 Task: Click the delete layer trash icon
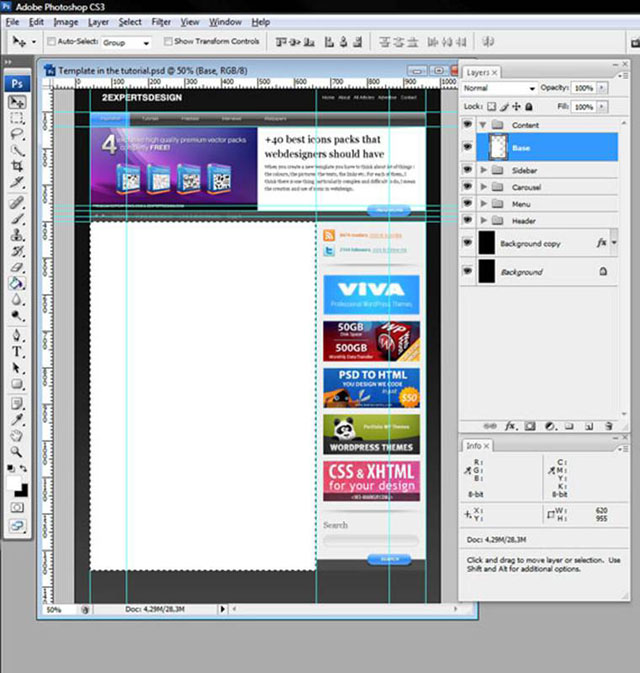608,426
